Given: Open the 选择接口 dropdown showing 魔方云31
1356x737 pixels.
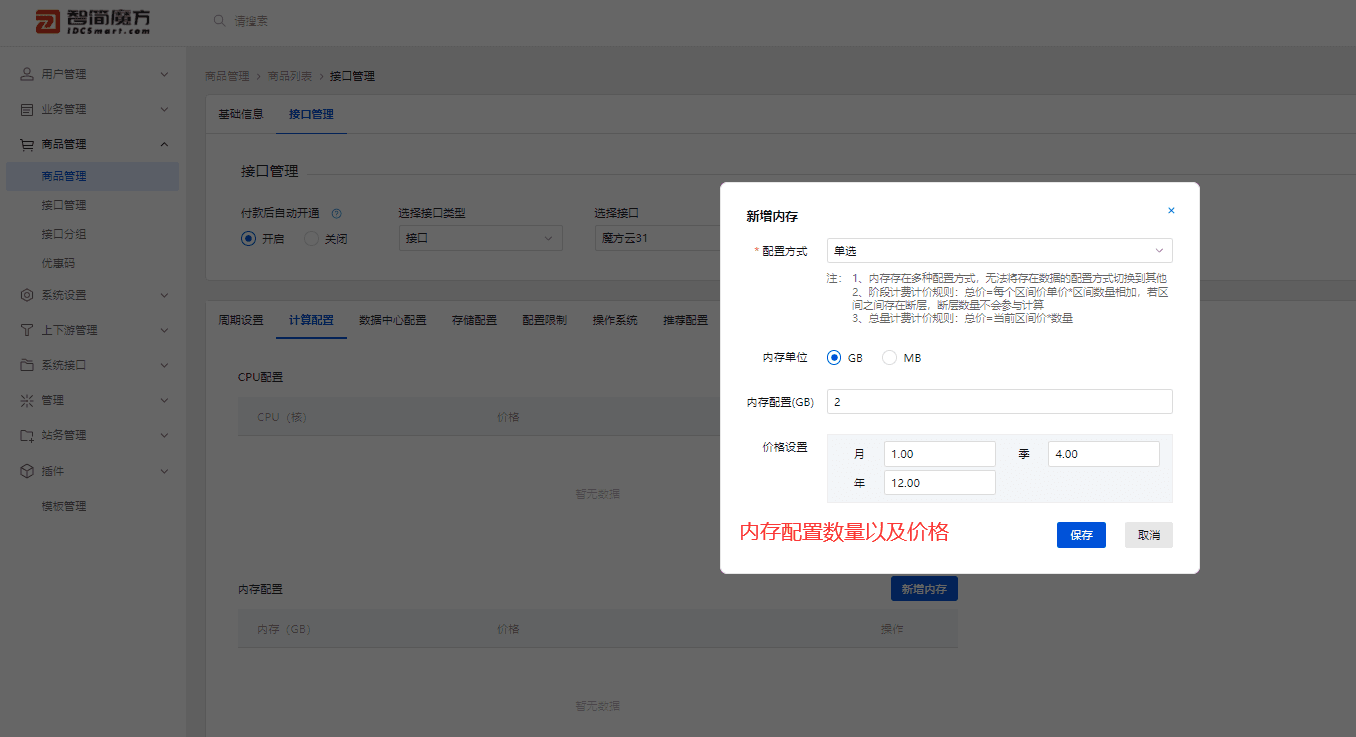Looking at the screenshot, I should [x=658, y=238].
